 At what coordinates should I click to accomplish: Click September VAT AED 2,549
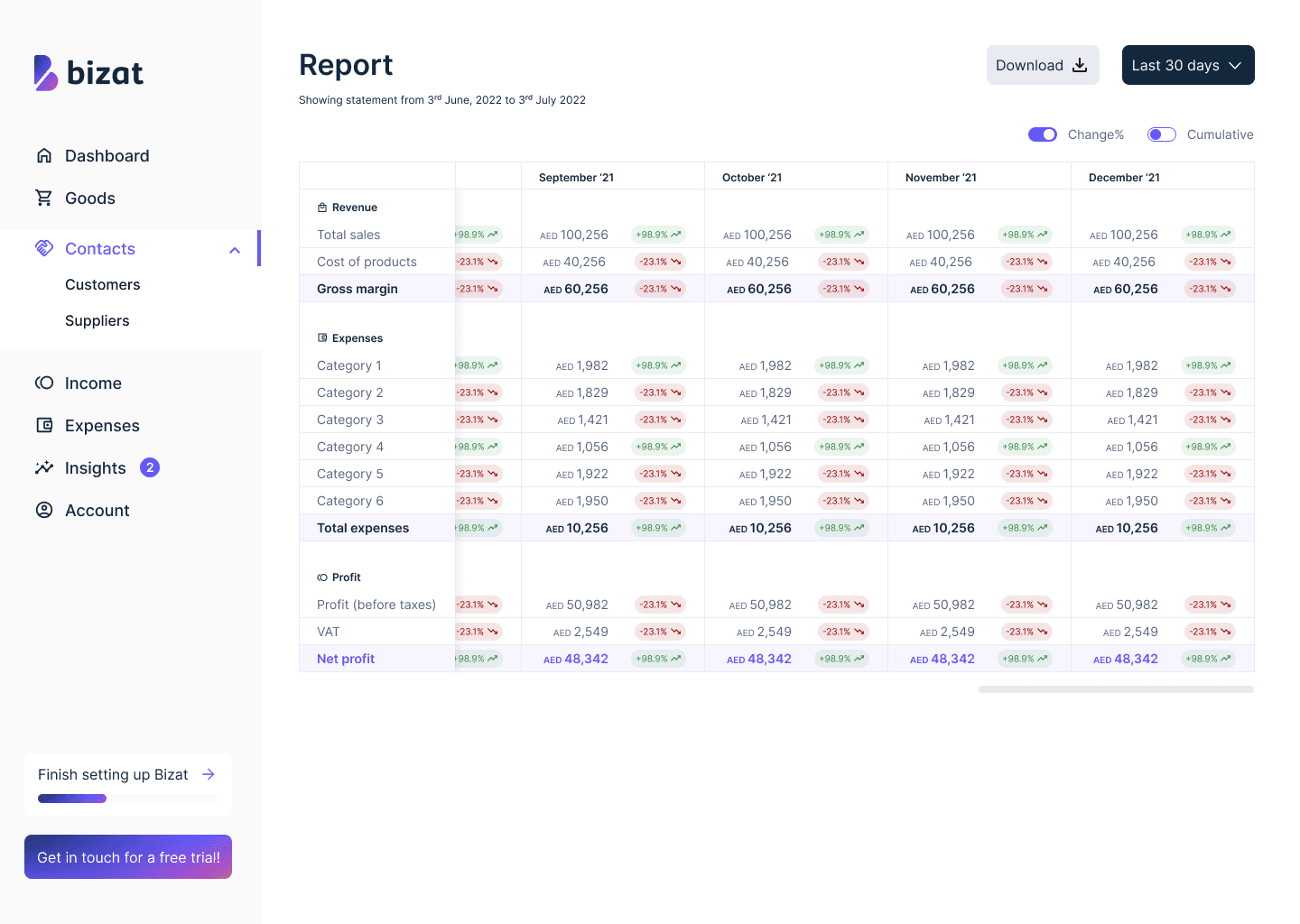580,632
